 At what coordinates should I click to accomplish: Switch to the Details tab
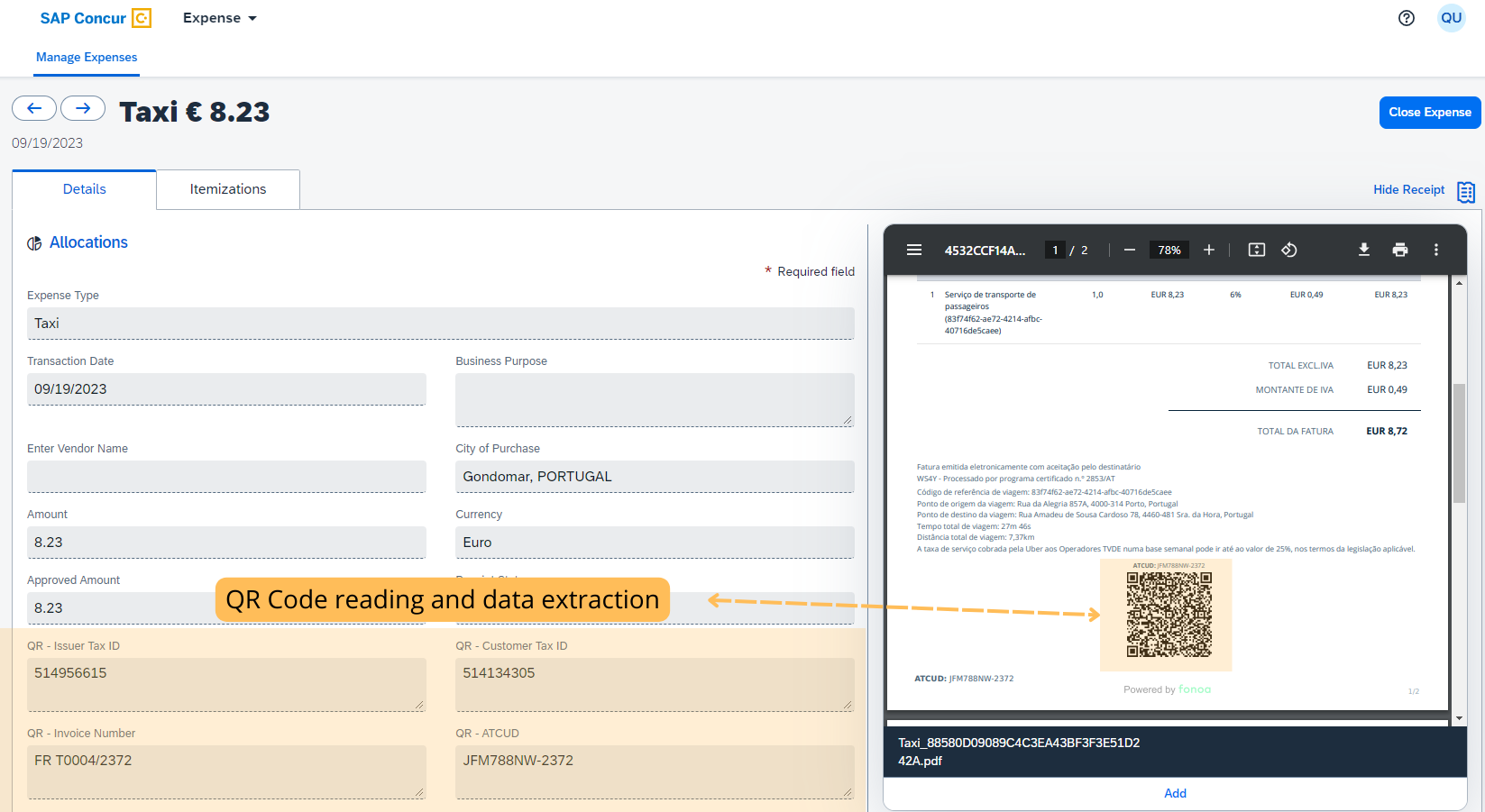(84, 189)
